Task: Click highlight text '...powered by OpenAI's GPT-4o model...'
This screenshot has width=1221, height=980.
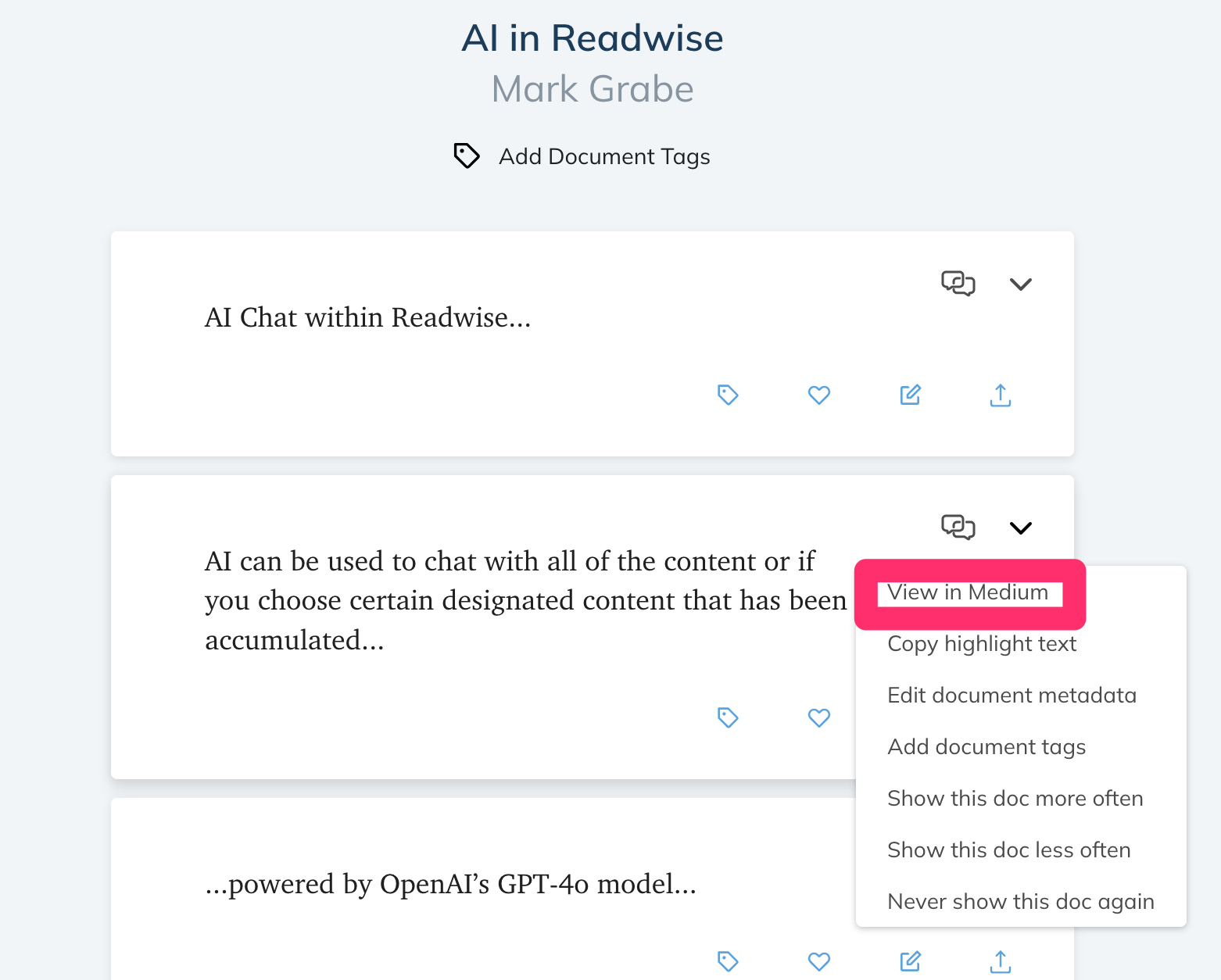Action: pyautogui.click(x=450, y=884)
